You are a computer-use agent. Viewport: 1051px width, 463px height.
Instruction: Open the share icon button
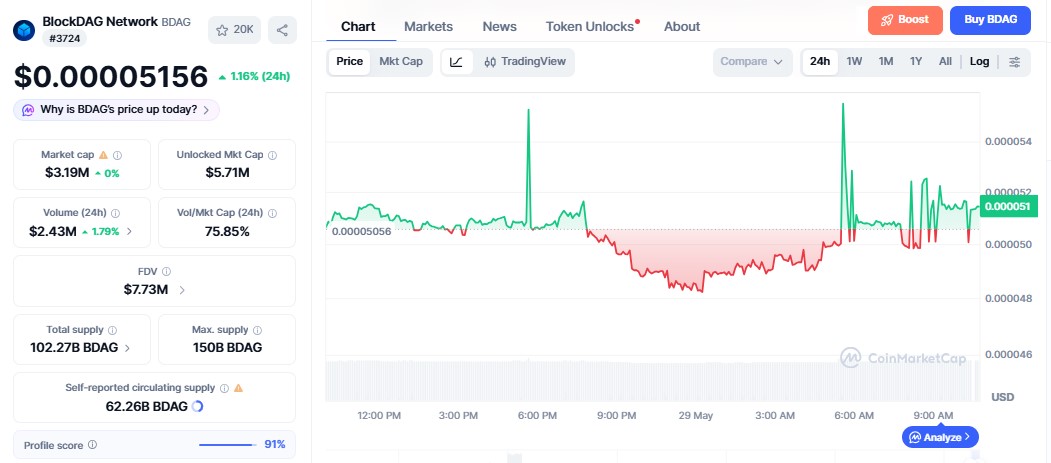pyautogui.click(x=282, y=30)
